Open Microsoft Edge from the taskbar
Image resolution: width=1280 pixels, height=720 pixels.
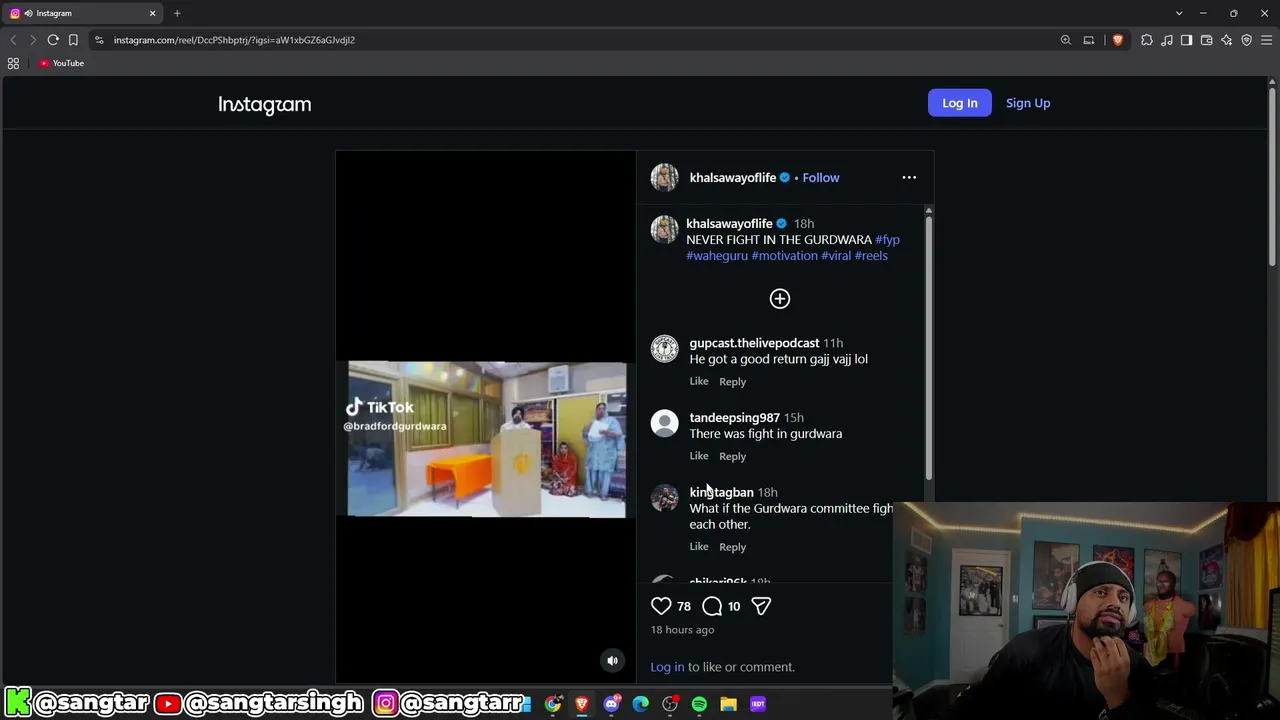(x=641, y=704)
